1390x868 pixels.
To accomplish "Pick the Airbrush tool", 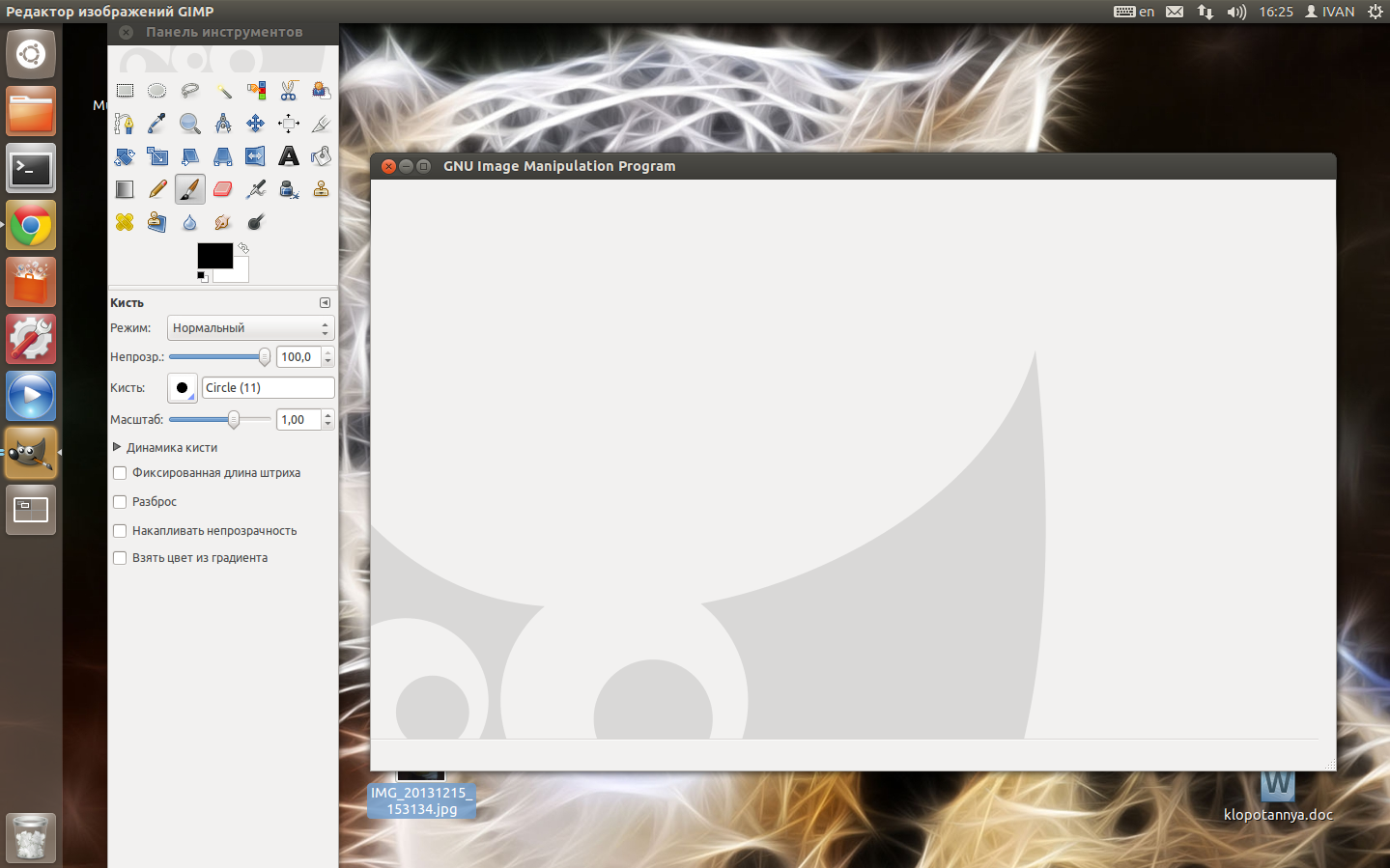I will click(256, 189).
